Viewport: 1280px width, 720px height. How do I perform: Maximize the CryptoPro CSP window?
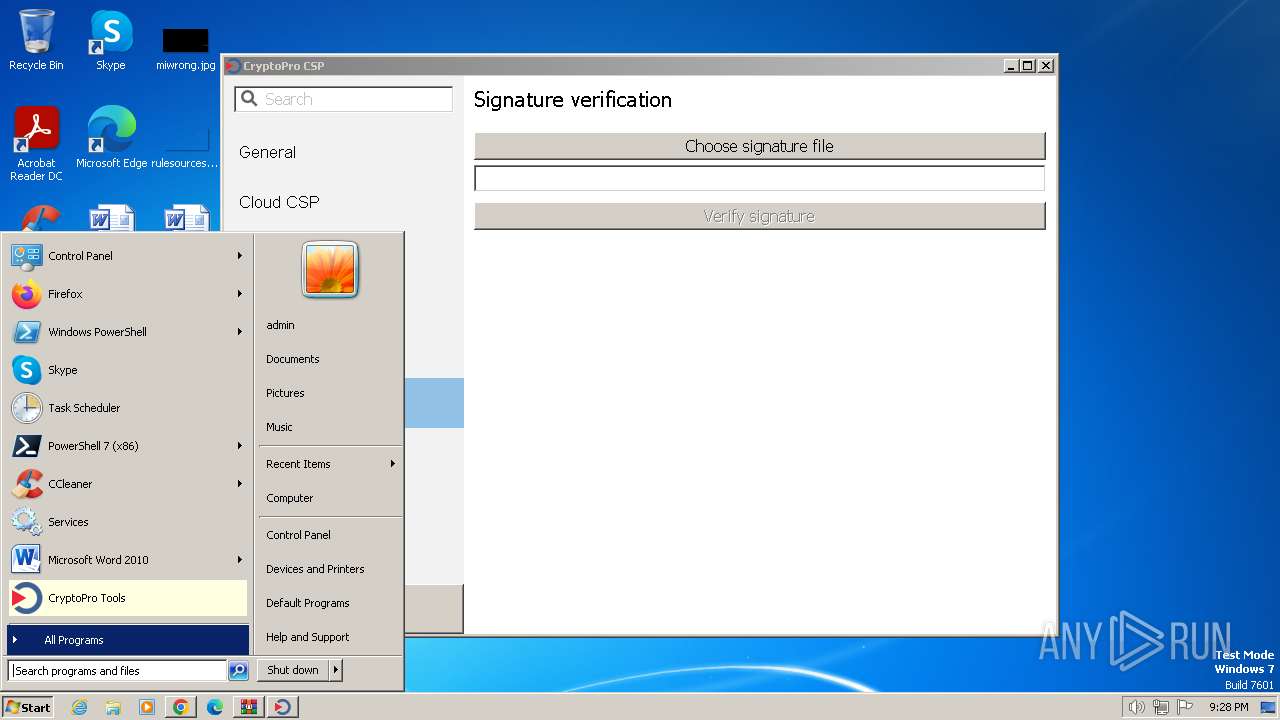coord(1028,66)
